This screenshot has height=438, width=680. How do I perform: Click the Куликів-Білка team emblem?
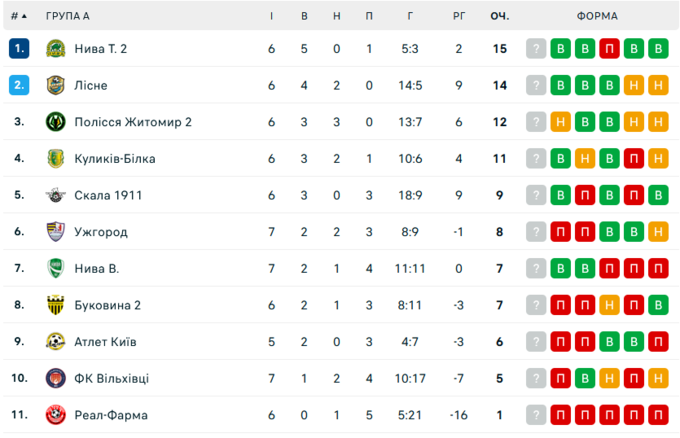55,159
